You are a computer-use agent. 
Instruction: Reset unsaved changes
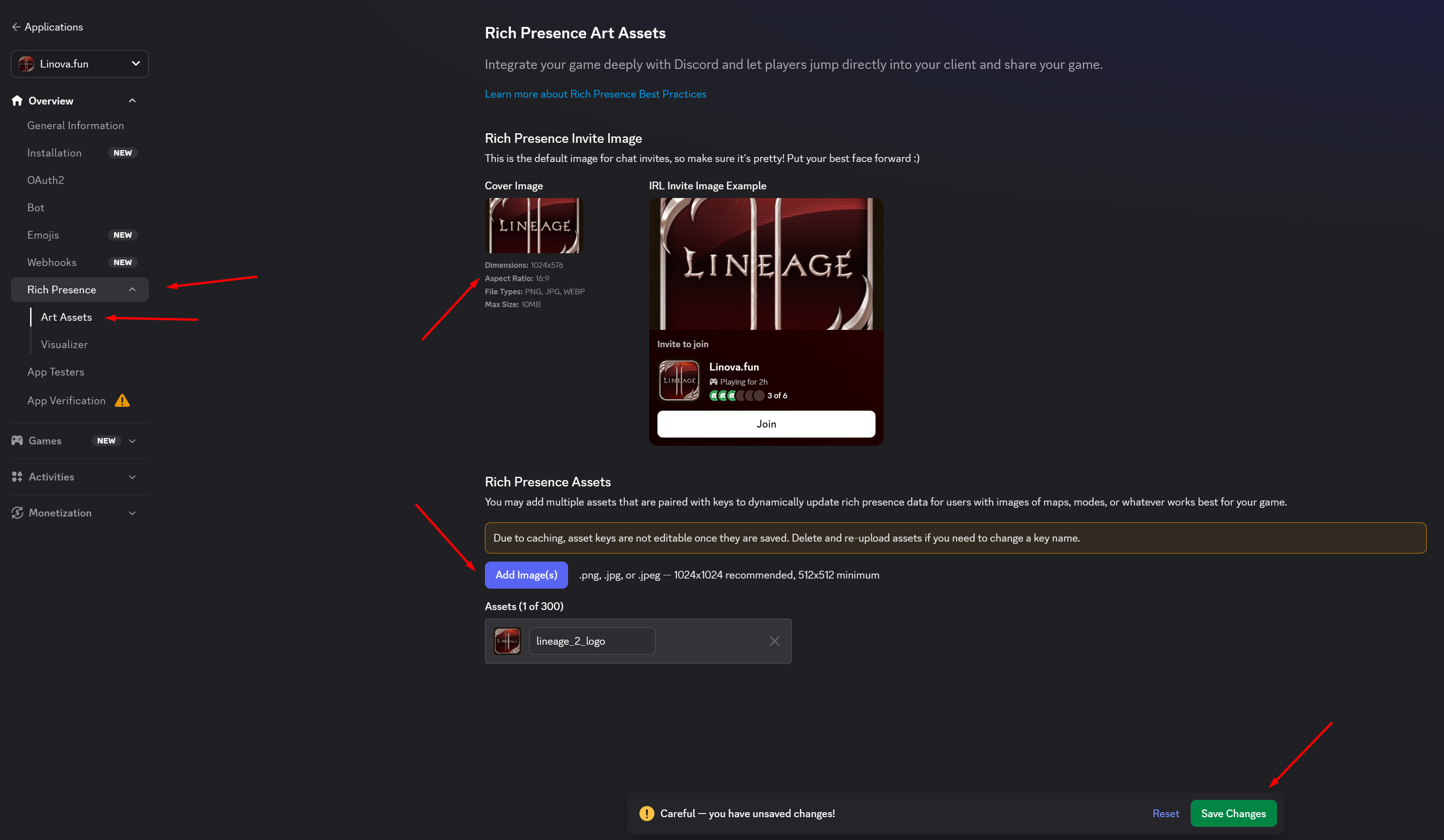pyautogui.click(x=1166, y=814)
